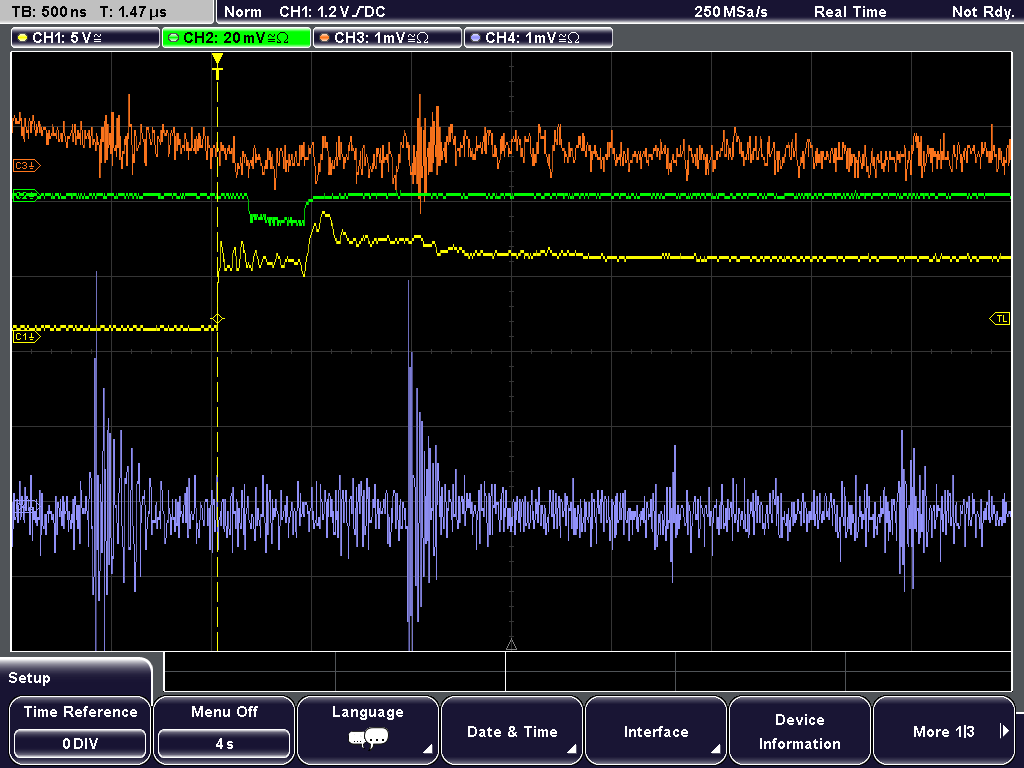Click the Norm trigger mode label

point(242,12)
